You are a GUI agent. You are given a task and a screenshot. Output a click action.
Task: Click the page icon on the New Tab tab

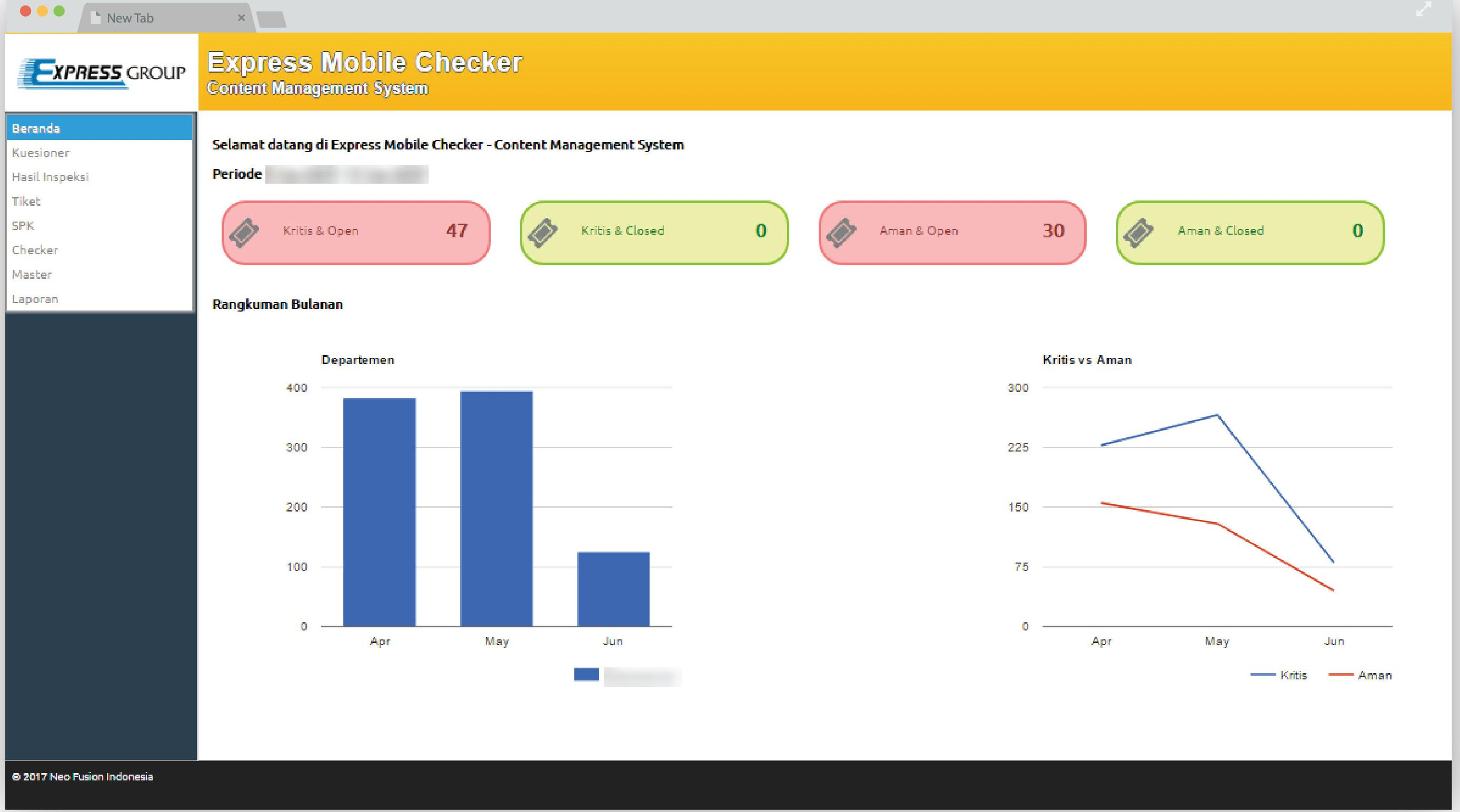click(96, 18)
